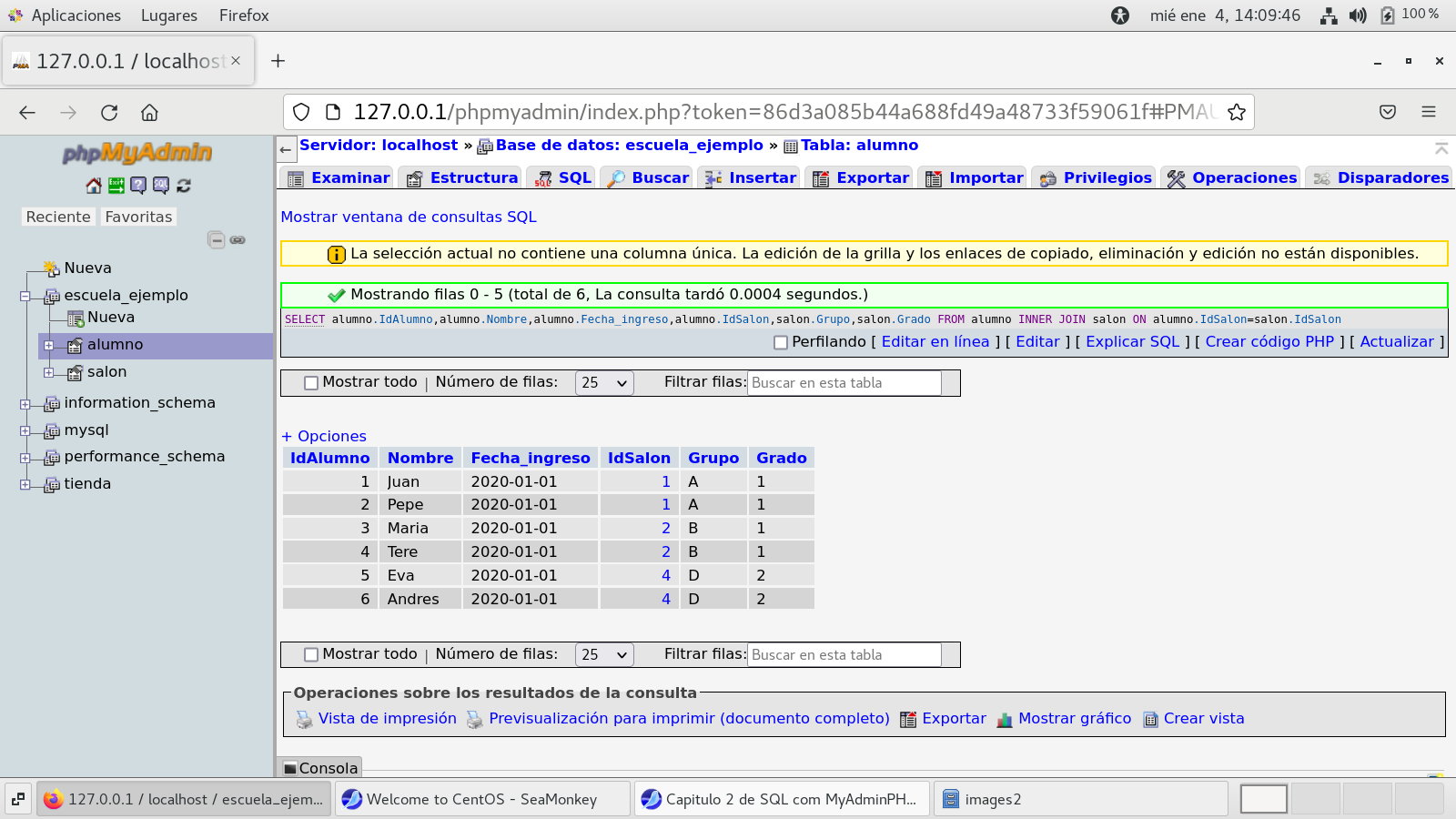Screen dimensions: 1456x819
Task: Click the Mostrar gráfico link
Action: pos(1074,719)
